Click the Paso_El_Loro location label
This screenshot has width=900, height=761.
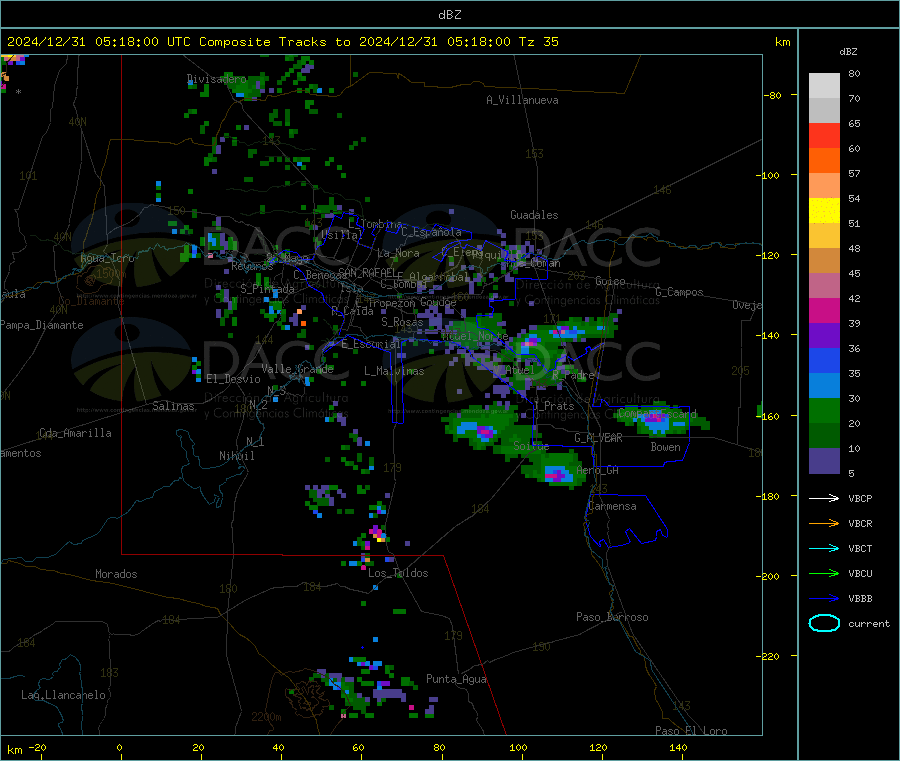point(691,731)
